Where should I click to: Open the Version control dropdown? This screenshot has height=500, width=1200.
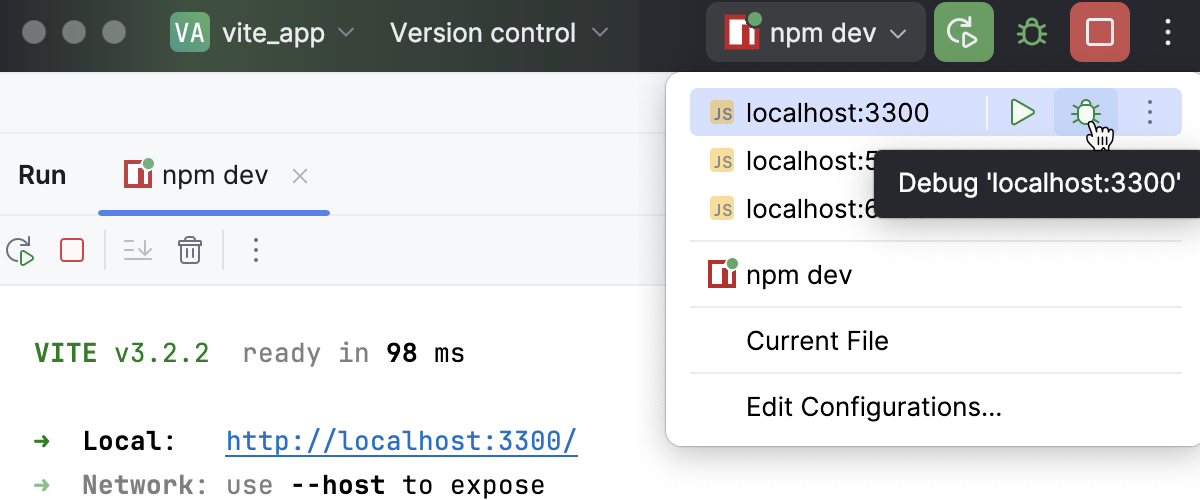498,34
